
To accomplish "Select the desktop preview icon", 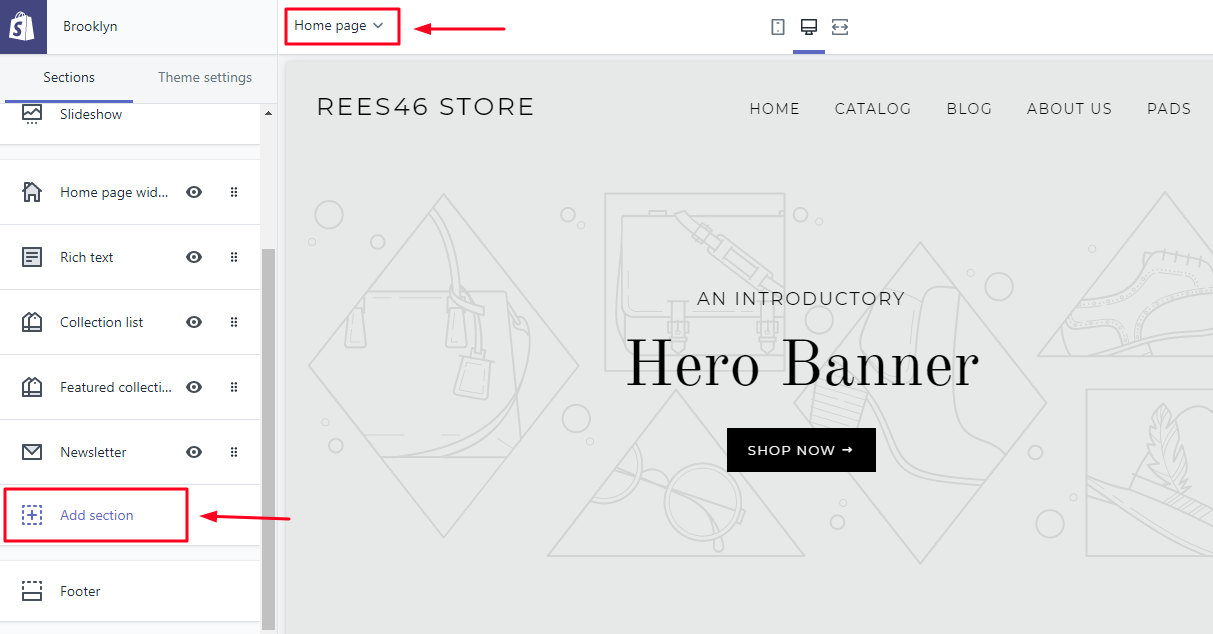I will pyautogui.click(x=809, y=27).
